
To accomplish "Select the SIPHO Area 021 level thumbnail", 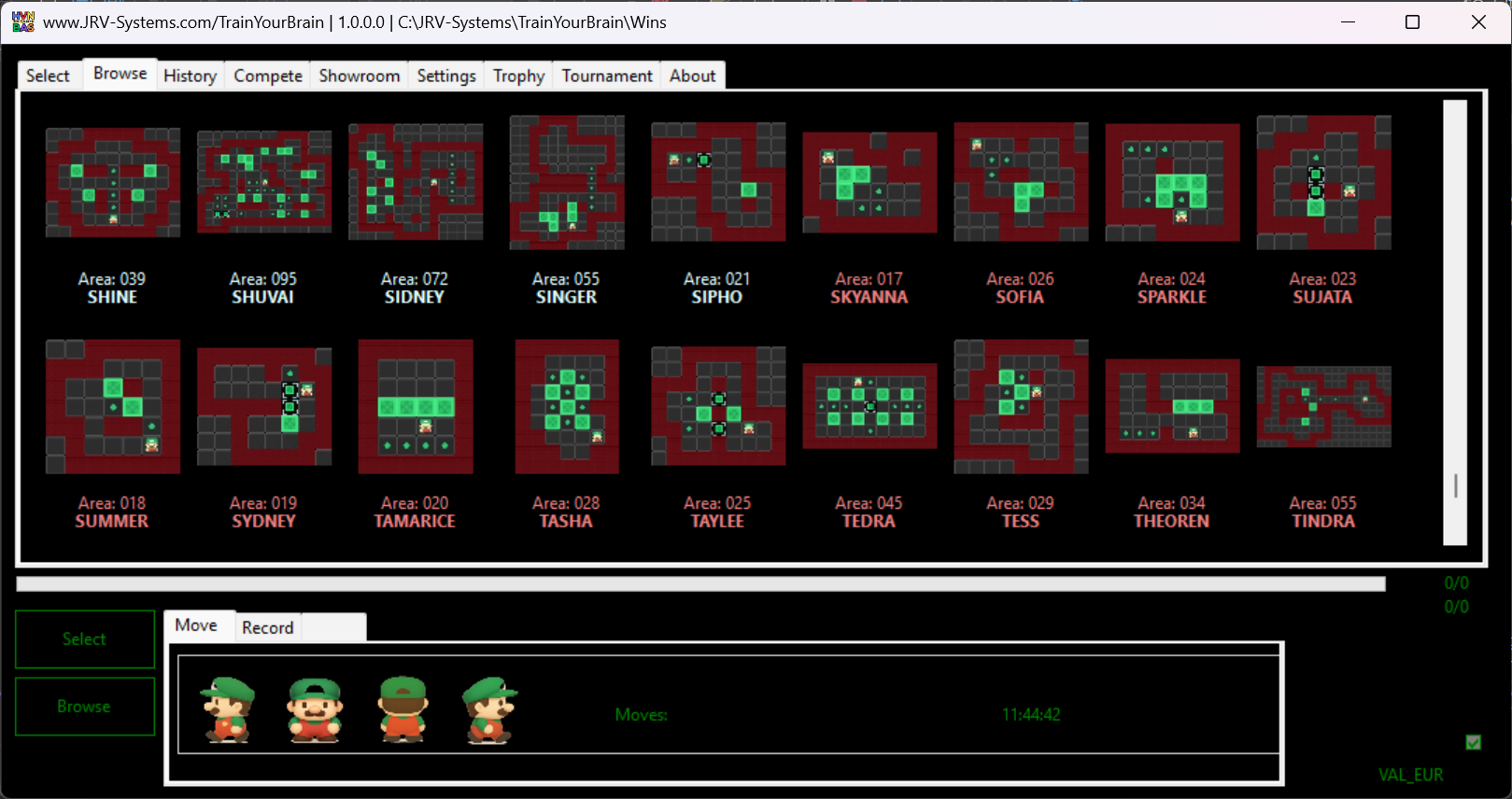I will point(718,182).
